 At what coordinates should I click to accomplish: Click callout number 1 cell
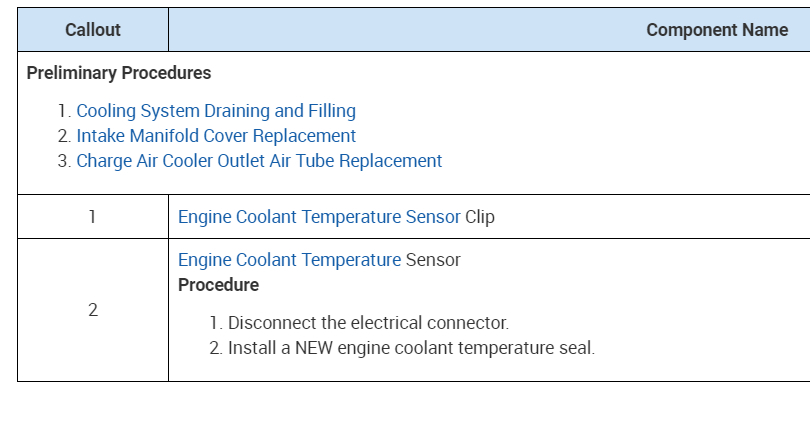coord(93,217)
